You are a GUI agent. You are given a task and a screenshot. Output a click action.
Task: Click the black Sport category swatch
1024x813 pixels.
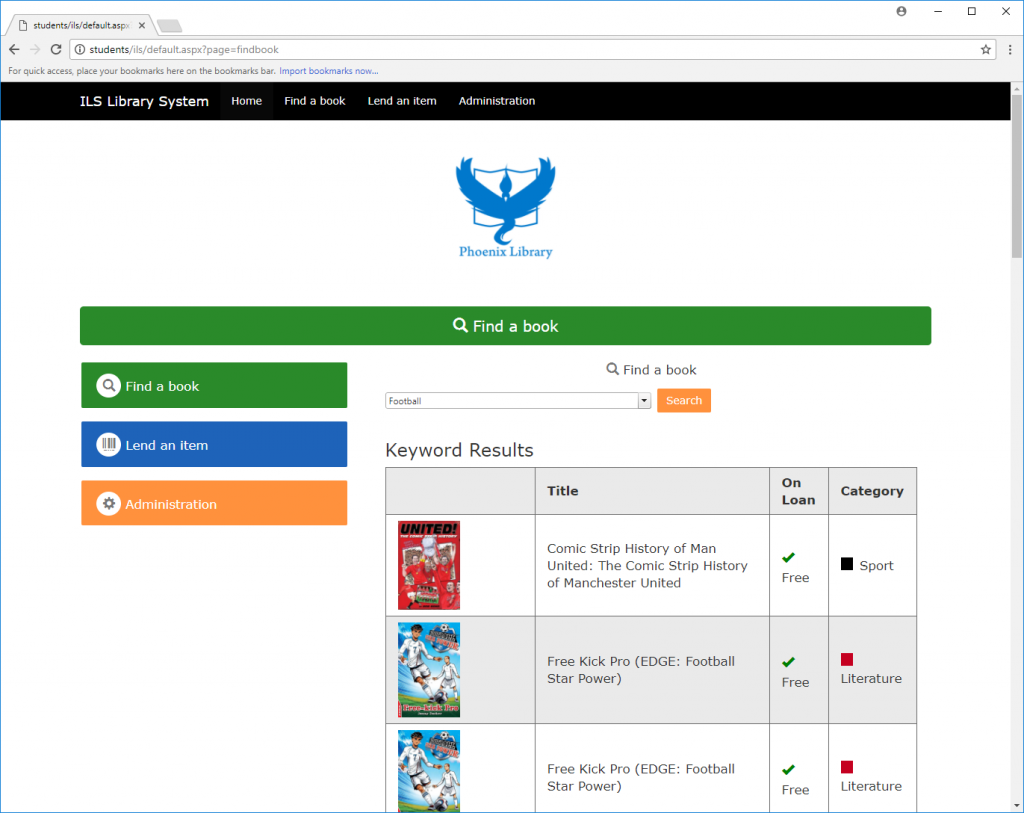(846, 564)
